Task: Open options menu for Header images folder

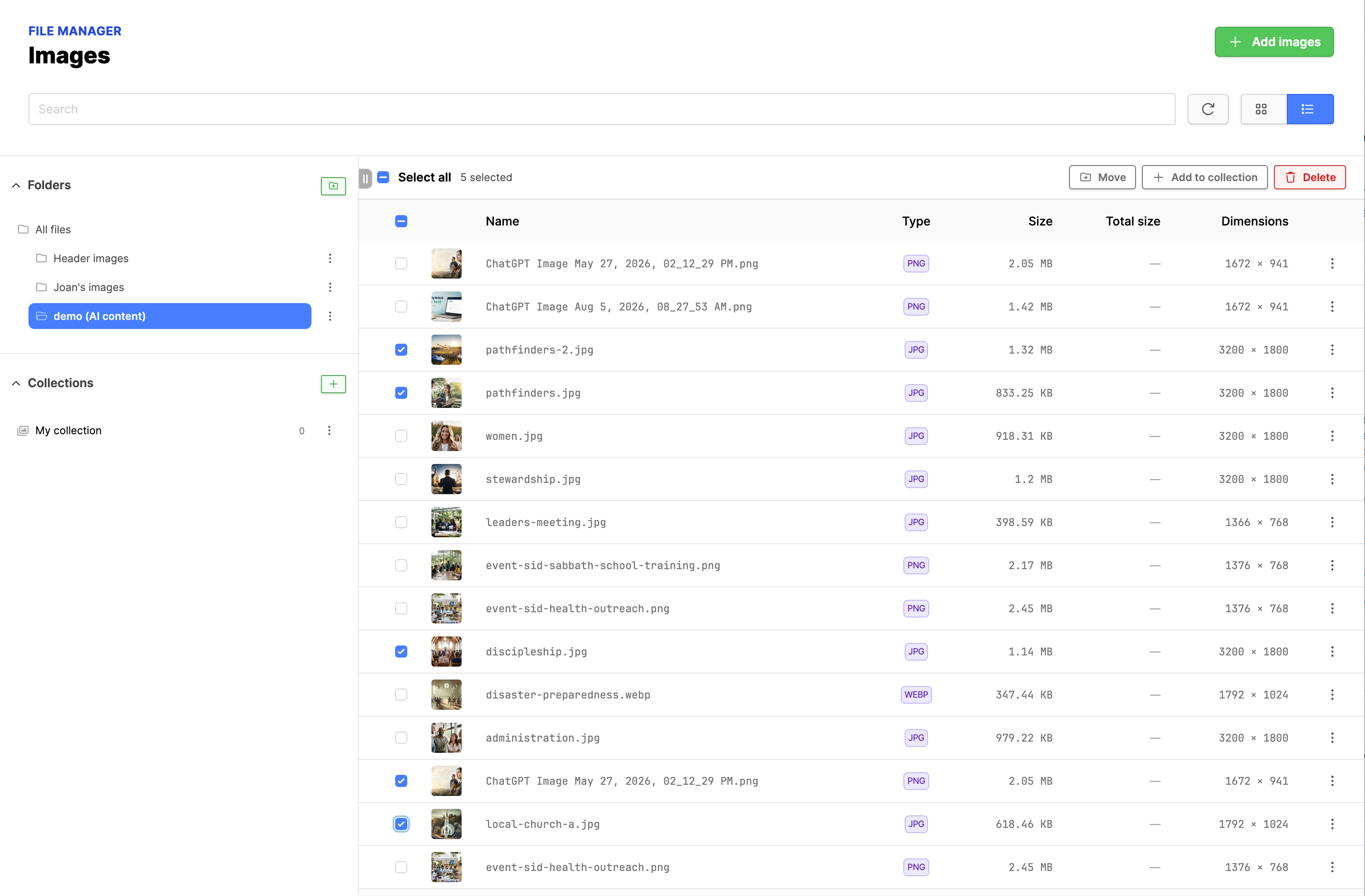Action: (x=330, y=259)
